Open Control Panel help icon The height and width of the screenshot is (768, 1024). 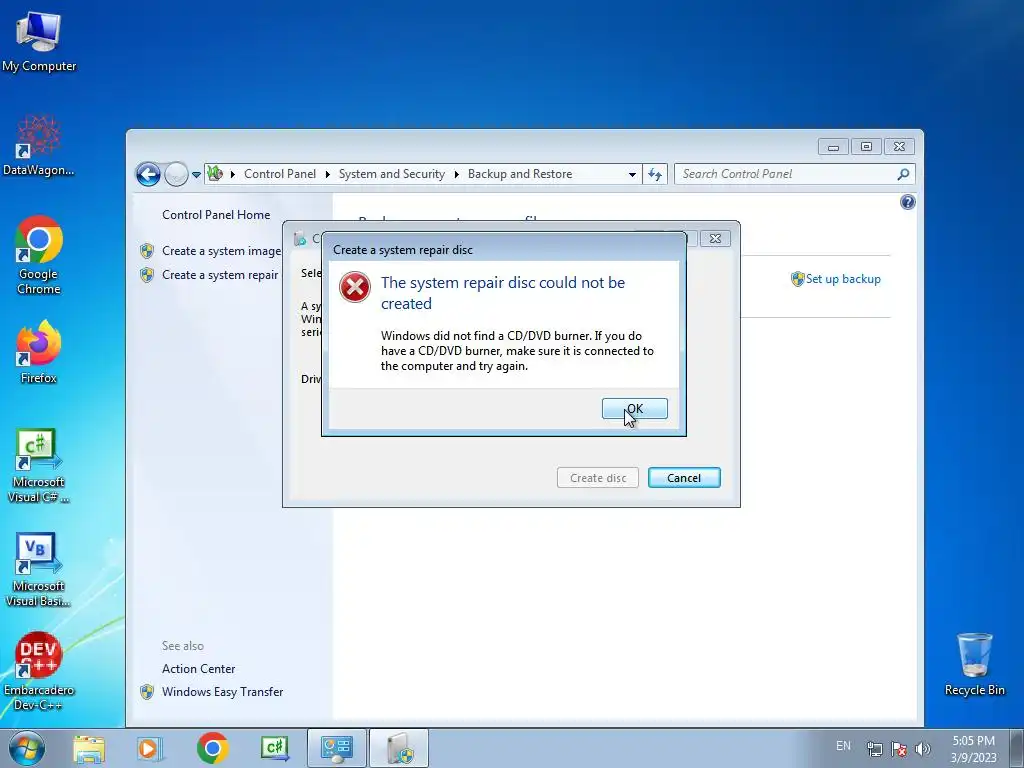click(908, 202)
